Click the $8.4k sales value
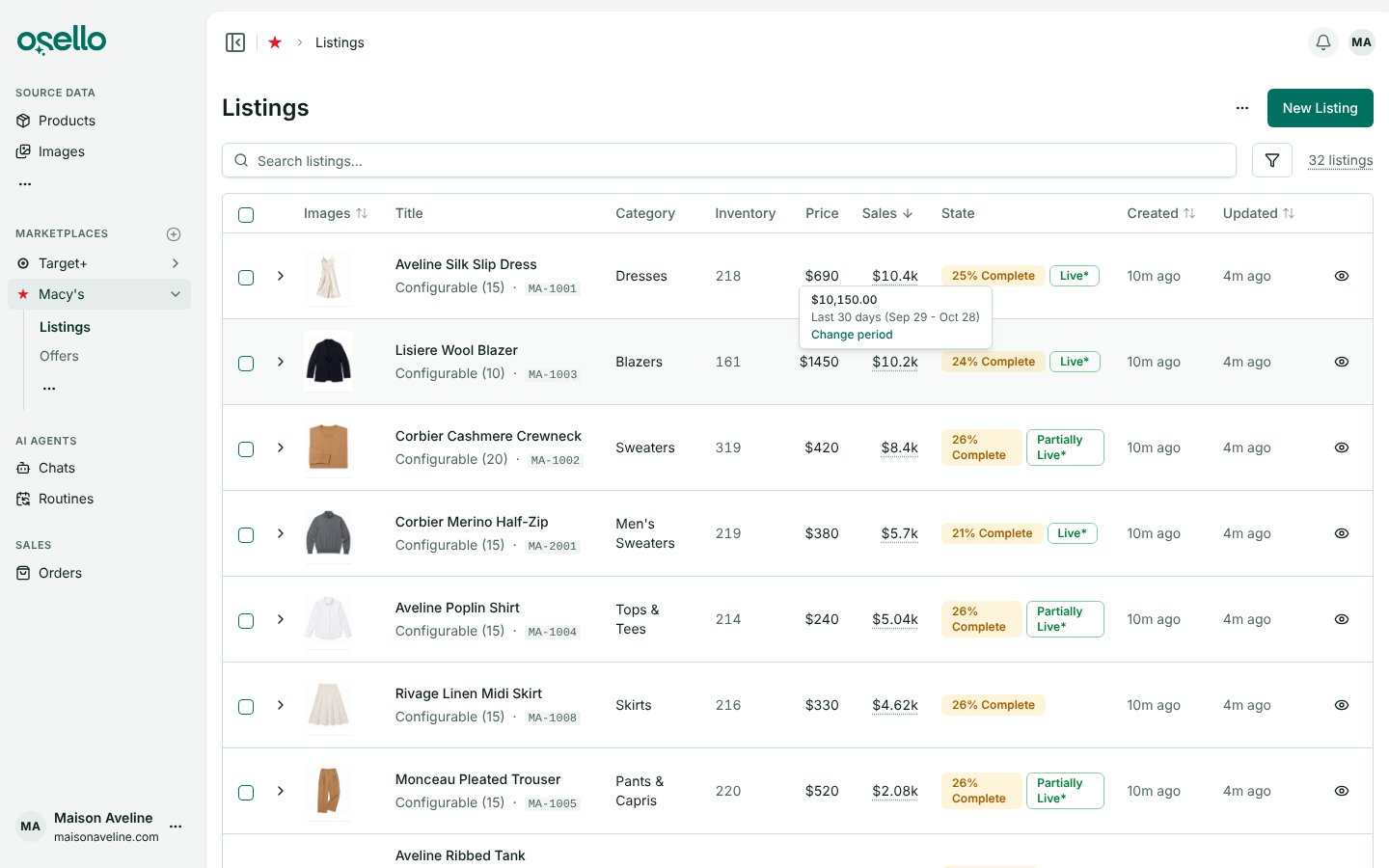 899,448
